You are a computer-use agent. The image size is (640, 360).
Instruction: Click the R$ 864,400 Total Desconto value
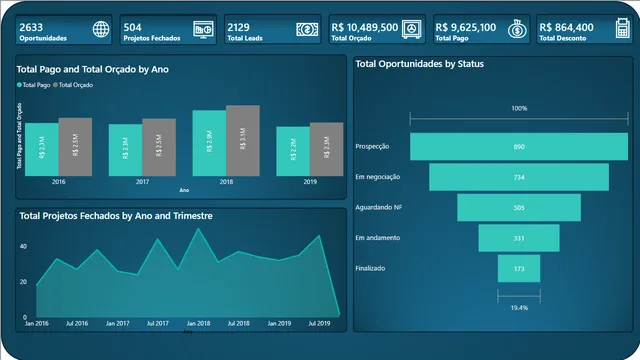pyautogui.click(x=567, y=27)
